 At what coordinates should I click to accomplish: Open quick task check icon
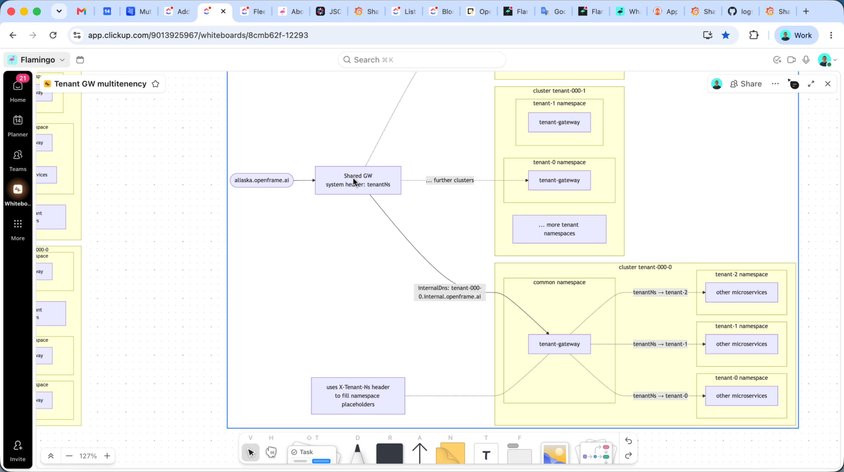(x=777, y=60)
